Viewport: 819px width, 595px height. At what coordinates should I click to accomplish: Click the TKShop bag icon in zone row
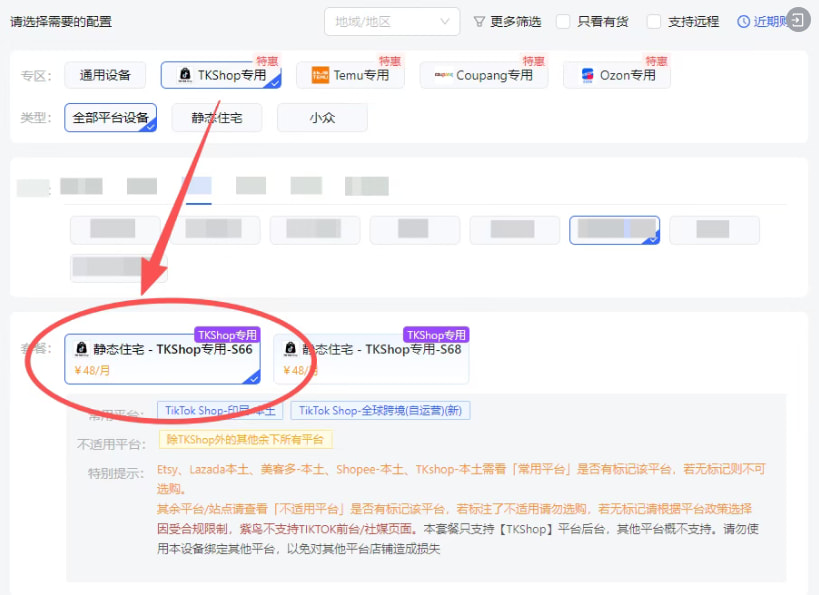click(x=185, y=75)
